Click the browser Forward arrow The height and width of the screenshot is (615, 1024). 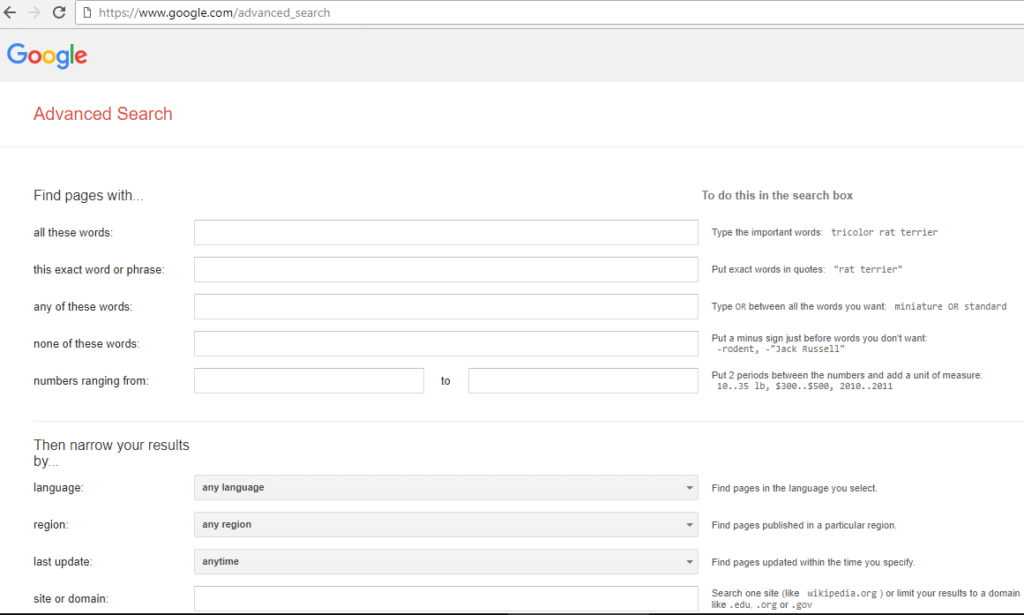(x=34, y=13)
